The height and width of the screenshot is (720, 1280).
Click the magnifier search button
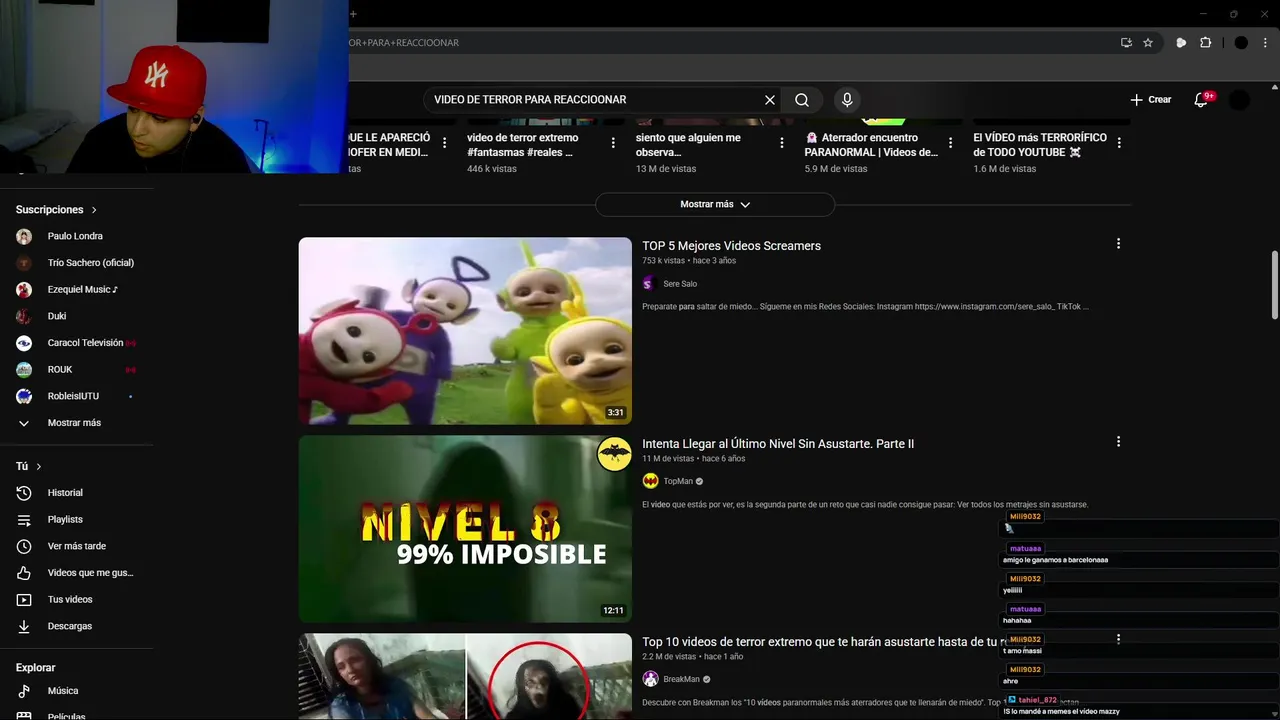click(x=802, y=100)
